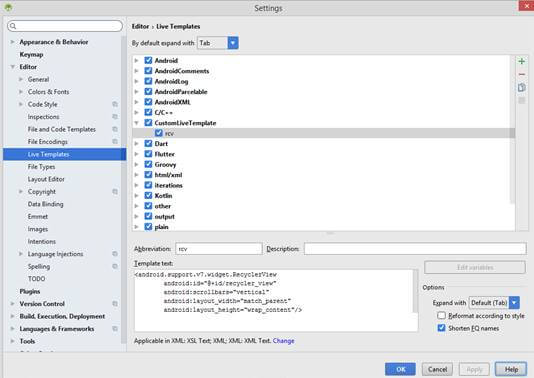
Task: Click the Cancel button
Action: coord(437,369)
